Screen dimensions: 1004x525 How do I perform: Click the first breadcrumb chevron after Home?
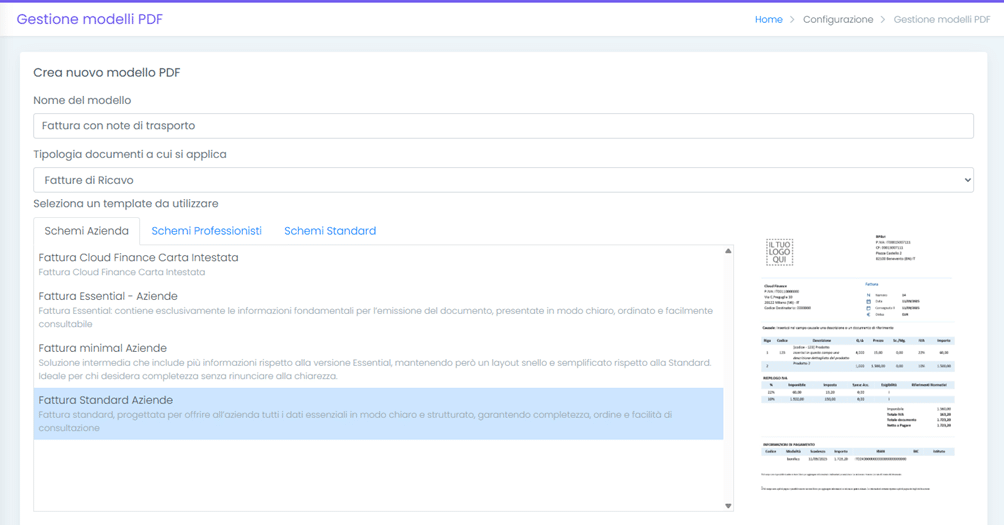pos(793,19)
